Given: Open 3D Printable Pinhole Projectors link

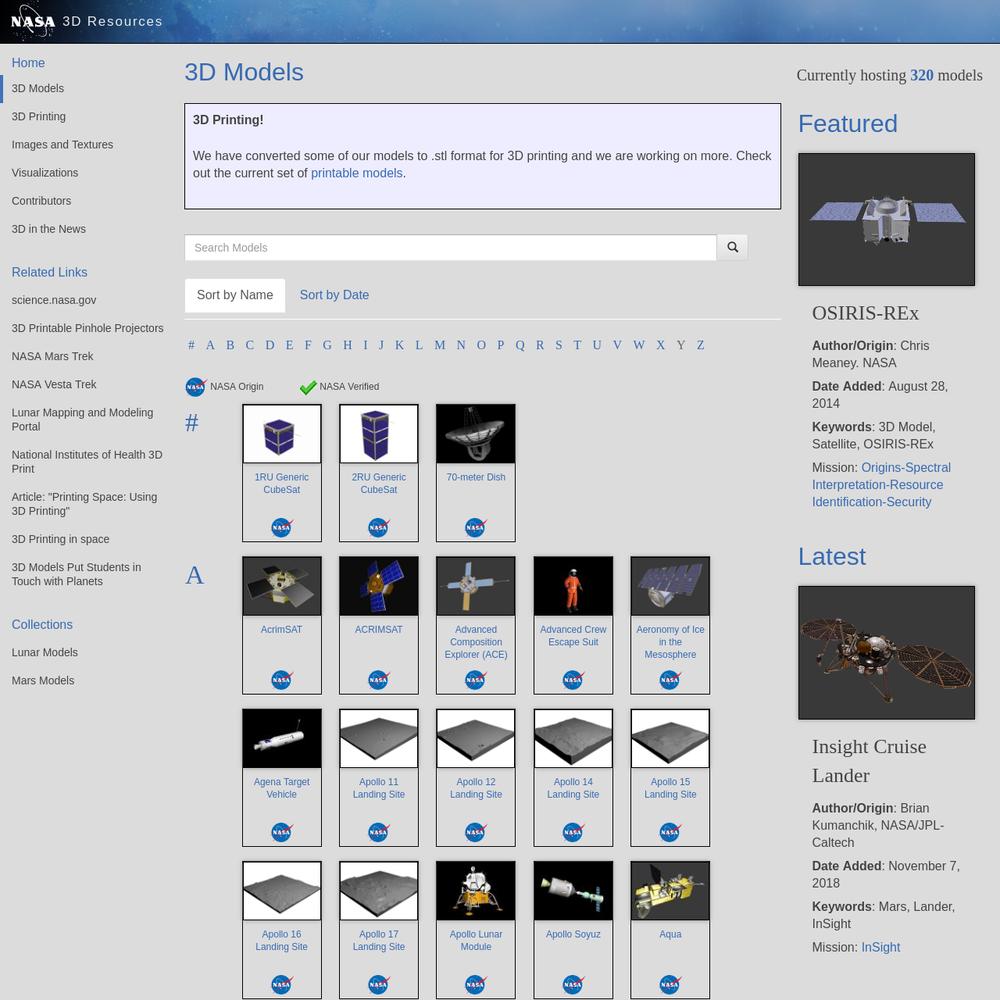Looking at the screenshot, I should coord(87,328).
